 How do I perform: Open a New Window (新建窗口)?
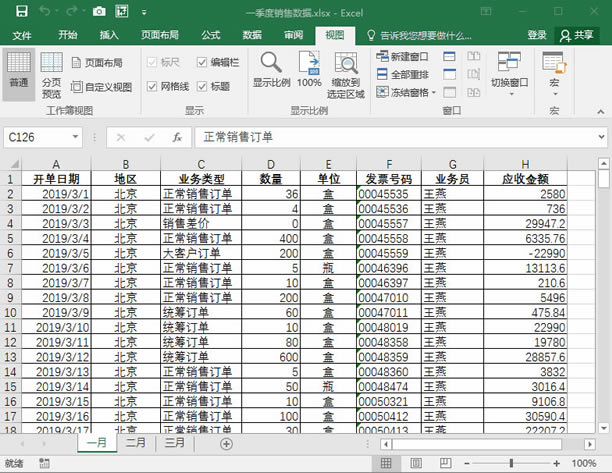(402, 56)
